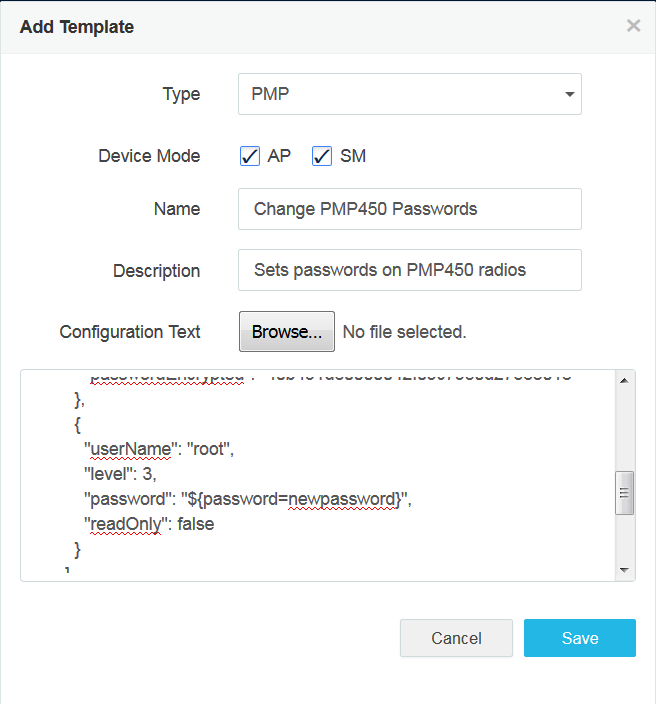Viewport: 656px width, 704px height.
Task: Click the Device Mode label
Action: pos(149,156)
